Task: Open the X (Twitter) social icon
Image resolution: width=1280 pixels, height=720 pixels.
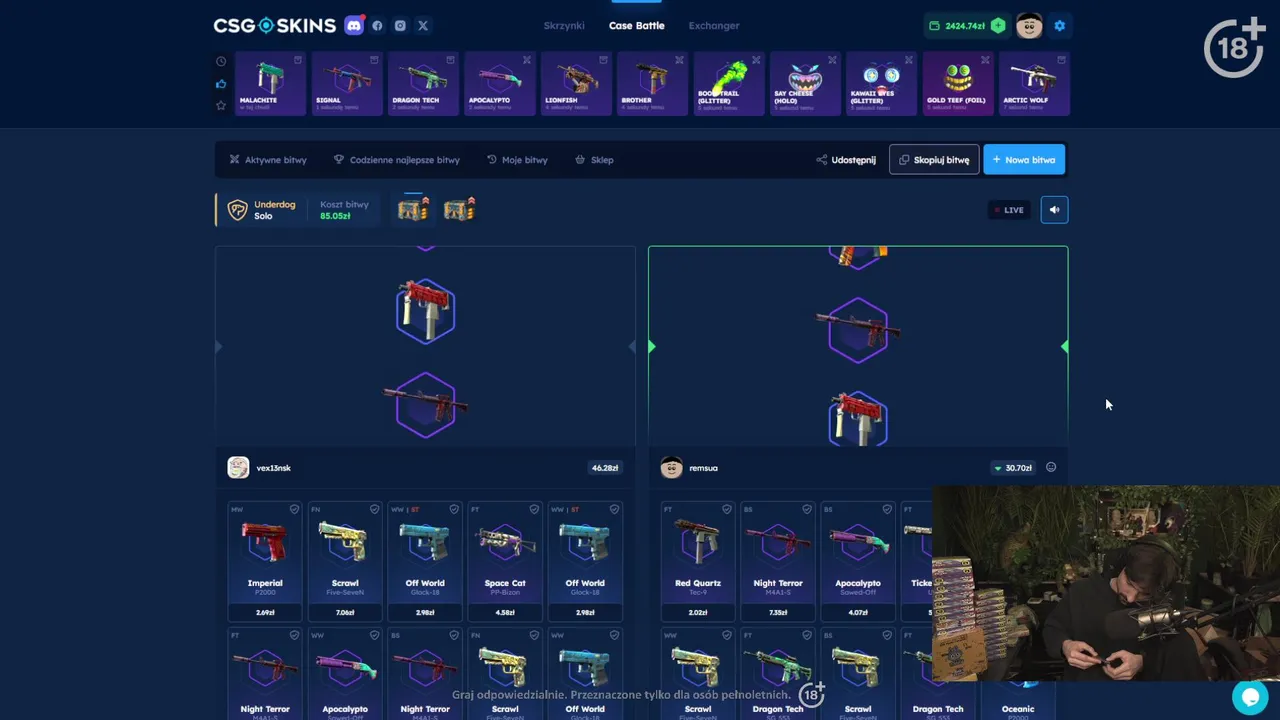Action: 423,26
